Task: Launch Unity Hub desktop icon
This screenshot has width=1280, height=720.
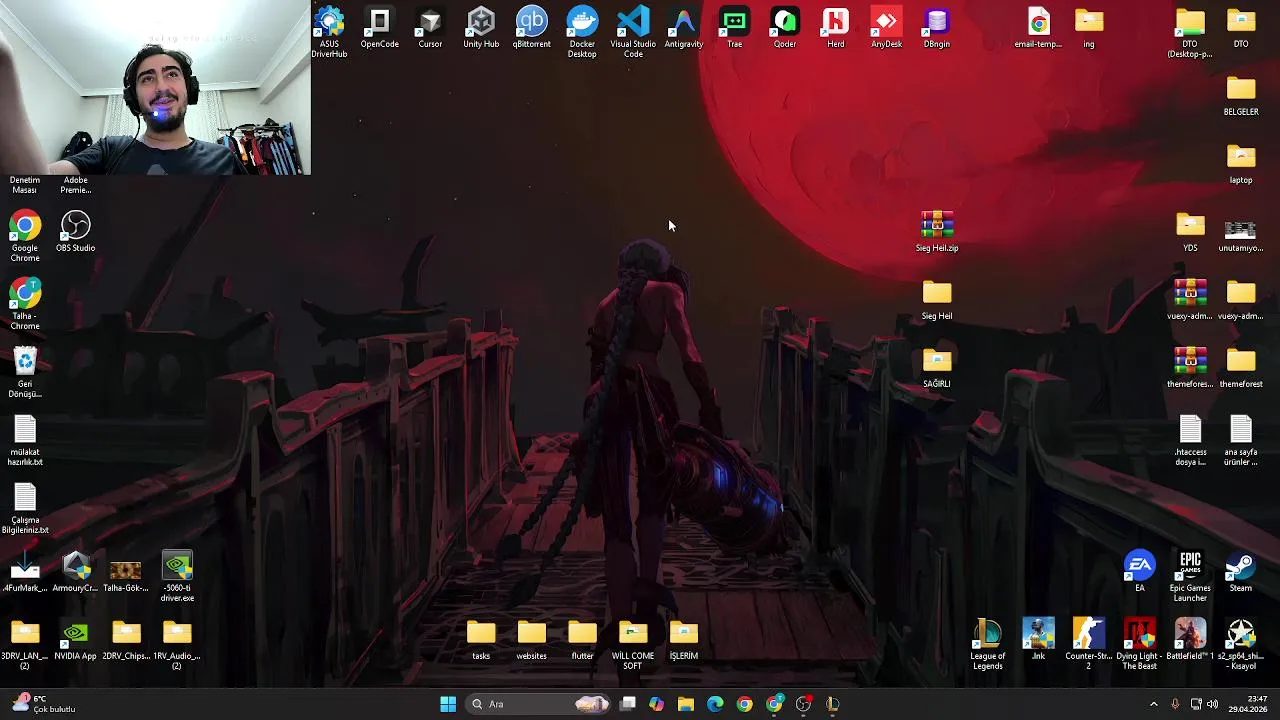Action: coord(481,29)
